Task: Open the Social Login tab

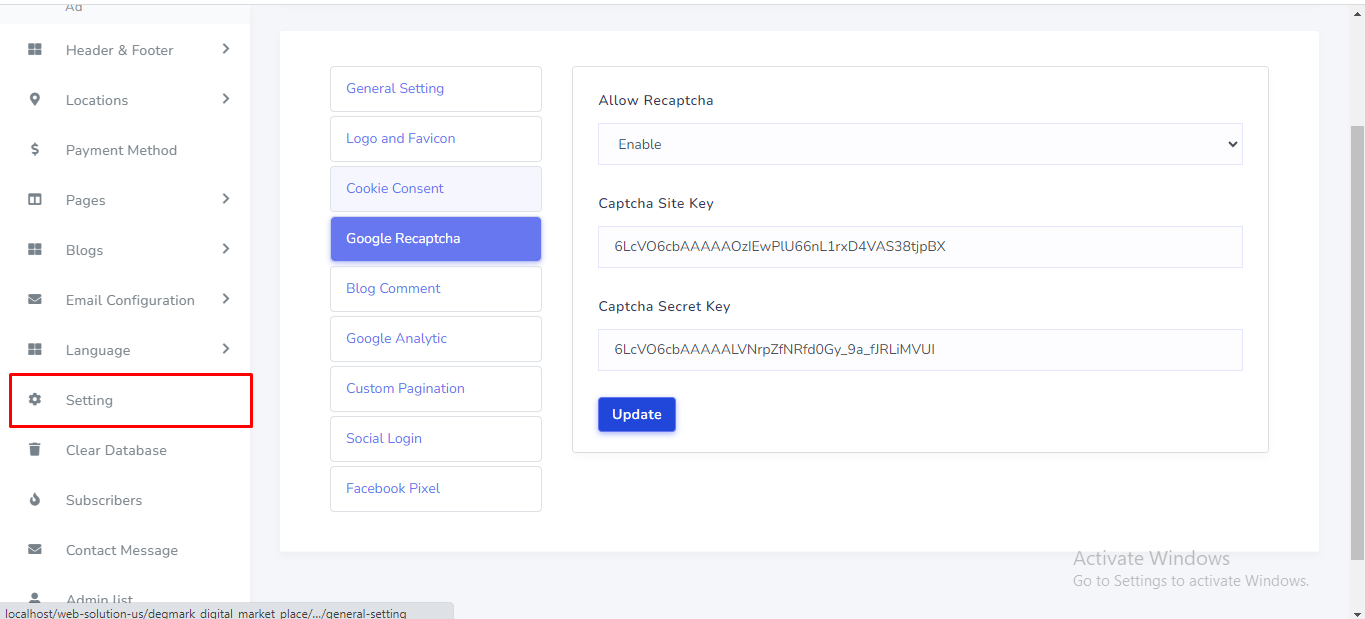Action: coord(435,439)
